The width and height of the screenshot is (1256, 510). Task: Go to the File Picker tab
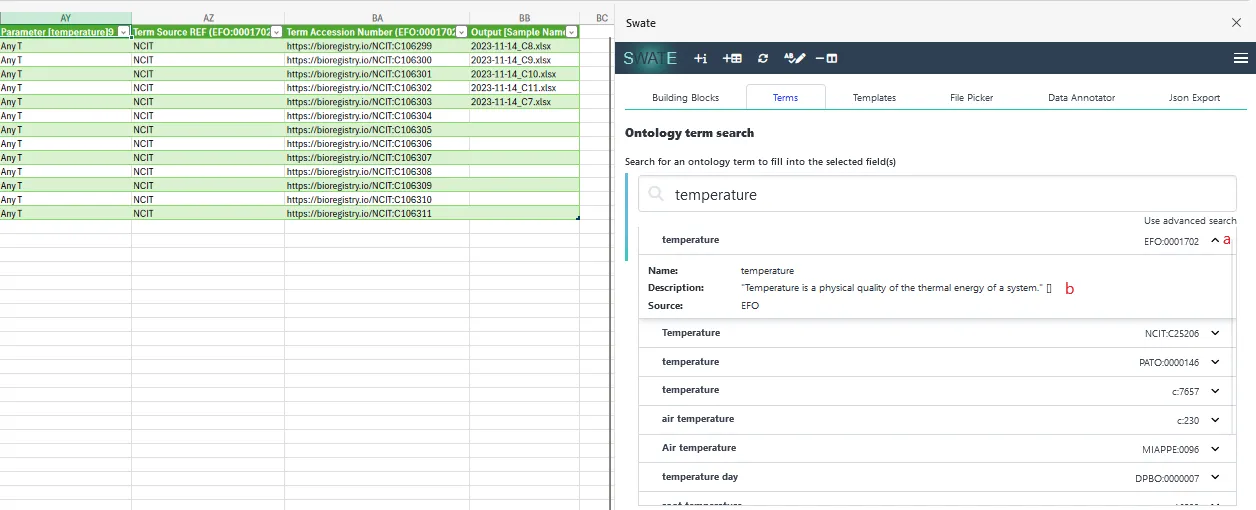tap(972, 98)
